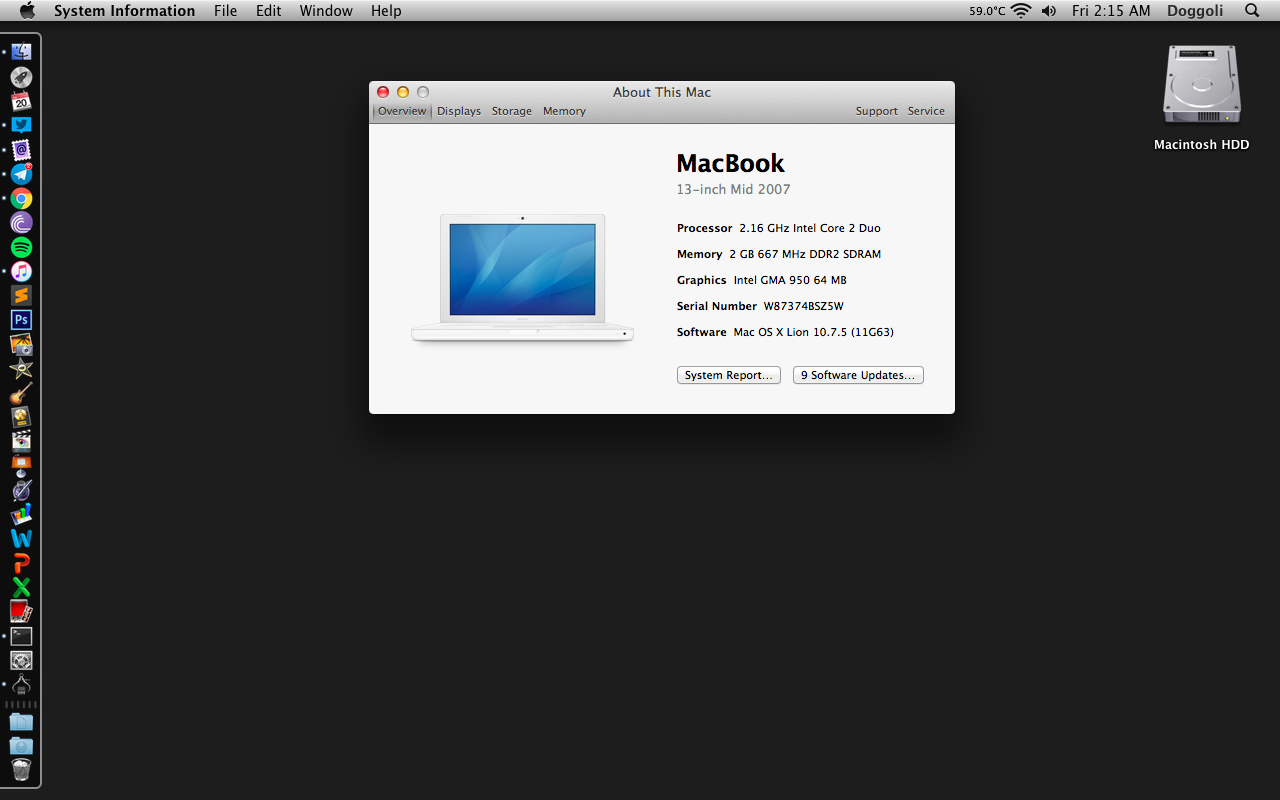The width and height of the screenshot is (1280, 800).
Task: Open Photo Booth from the dock
Action: pyautogui.click(x=21, y=612)
